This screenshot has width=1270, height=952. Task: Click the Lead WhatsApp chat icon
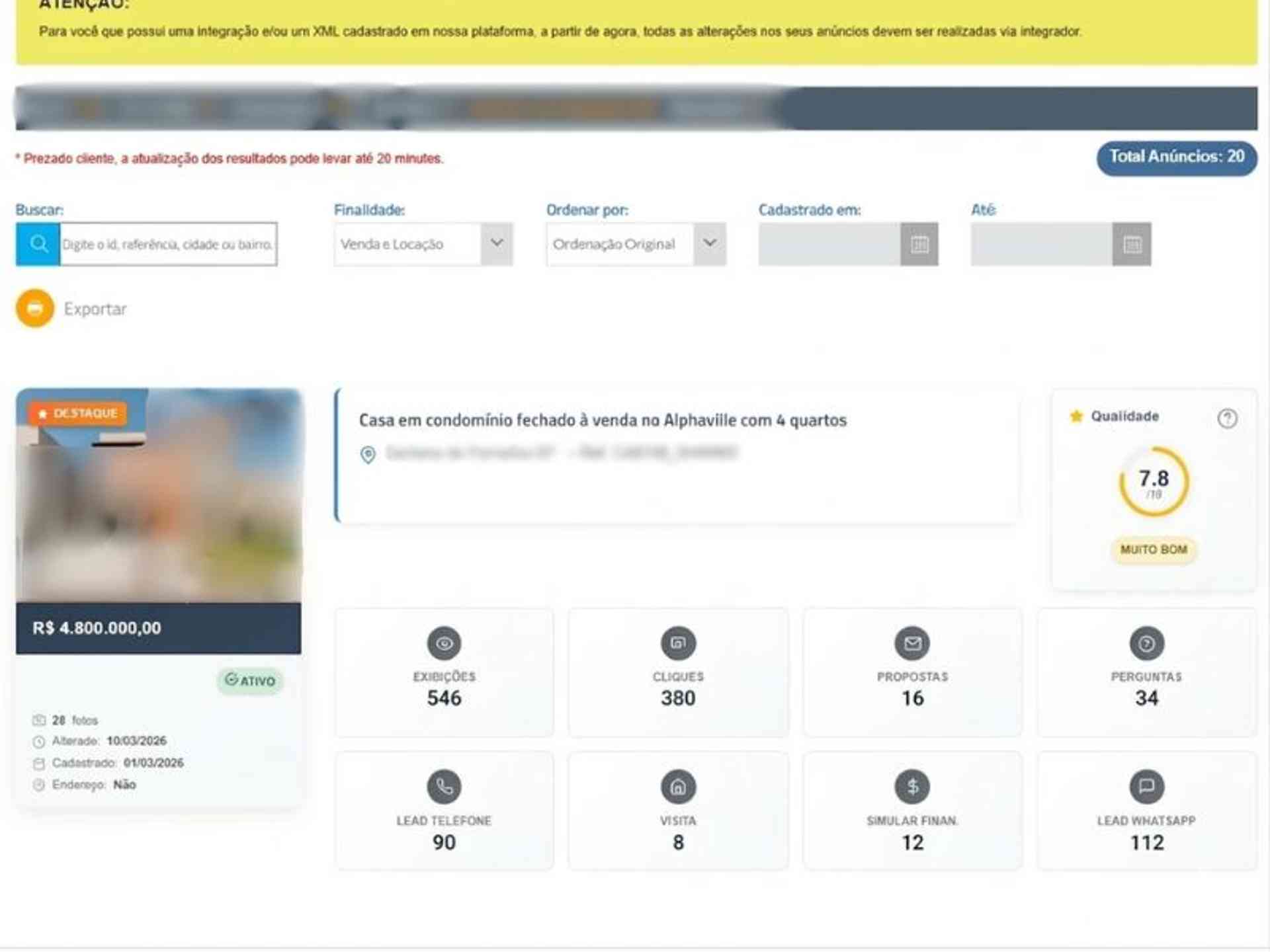[1146, 786]
